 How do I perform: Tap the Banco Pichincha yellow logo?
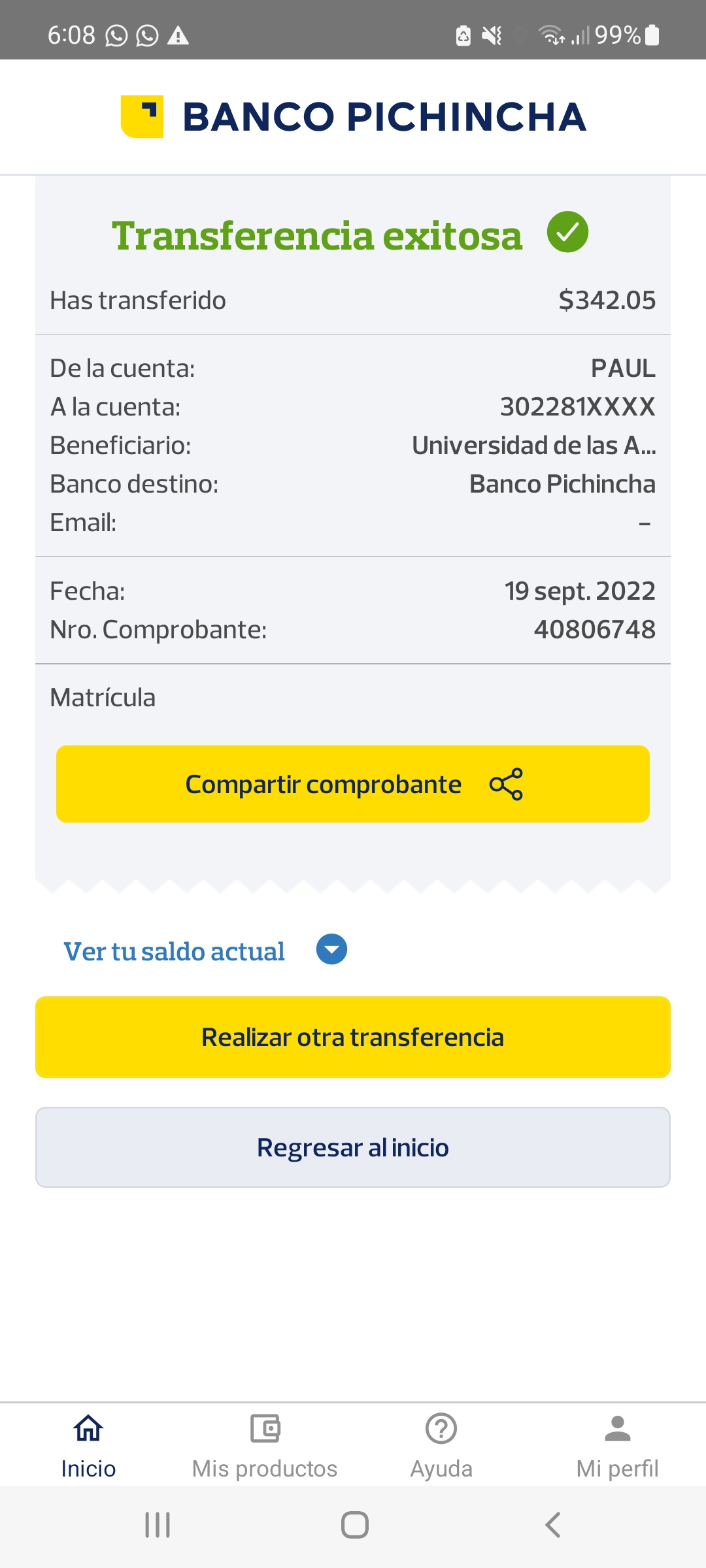143,117
